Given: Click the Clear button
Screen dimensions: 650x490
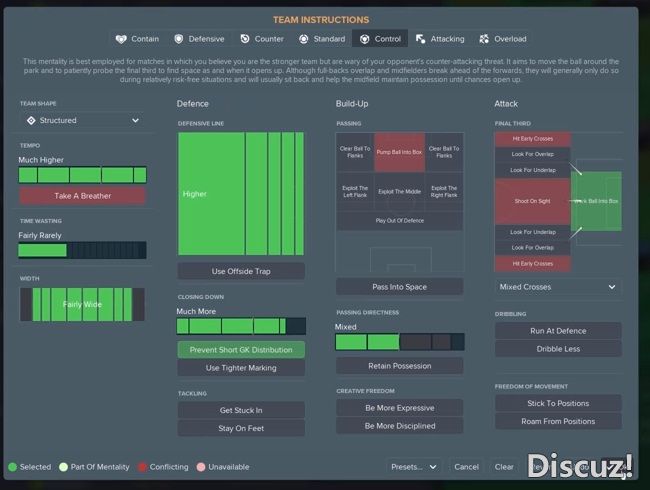Looking at the screenshot, I should (504, 467).
